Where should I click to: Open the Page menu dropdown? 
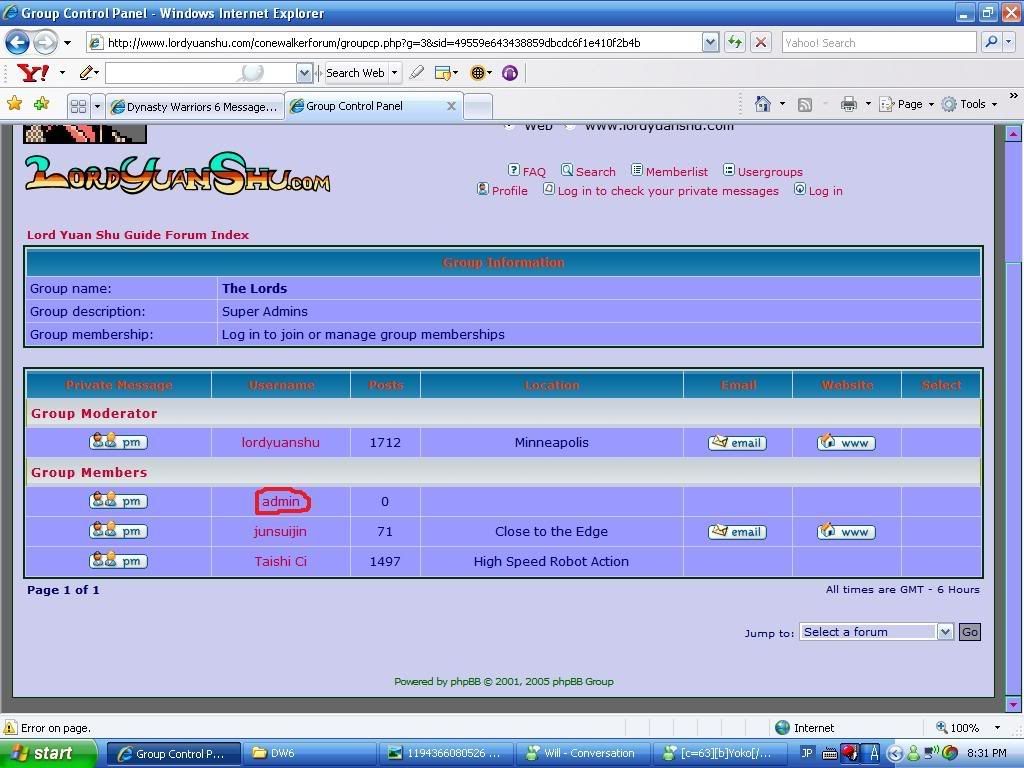(x=909, y=104)
